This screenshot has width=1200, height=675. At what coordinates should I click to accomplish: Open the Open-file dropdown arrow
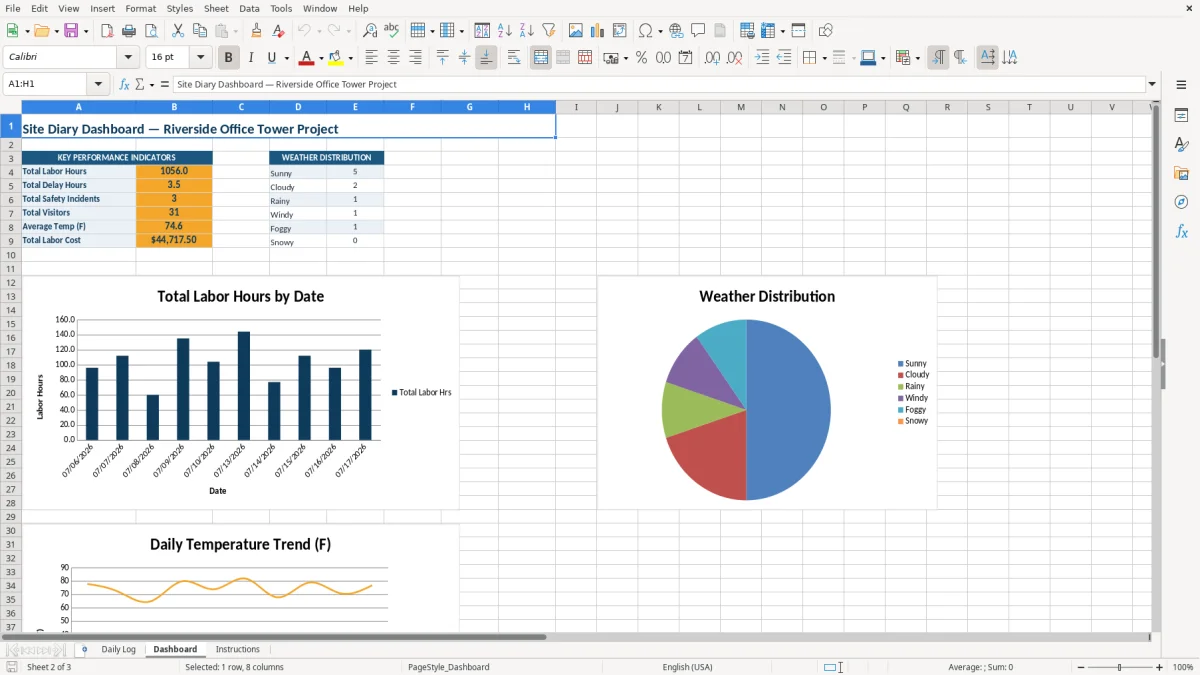point(55,31)
